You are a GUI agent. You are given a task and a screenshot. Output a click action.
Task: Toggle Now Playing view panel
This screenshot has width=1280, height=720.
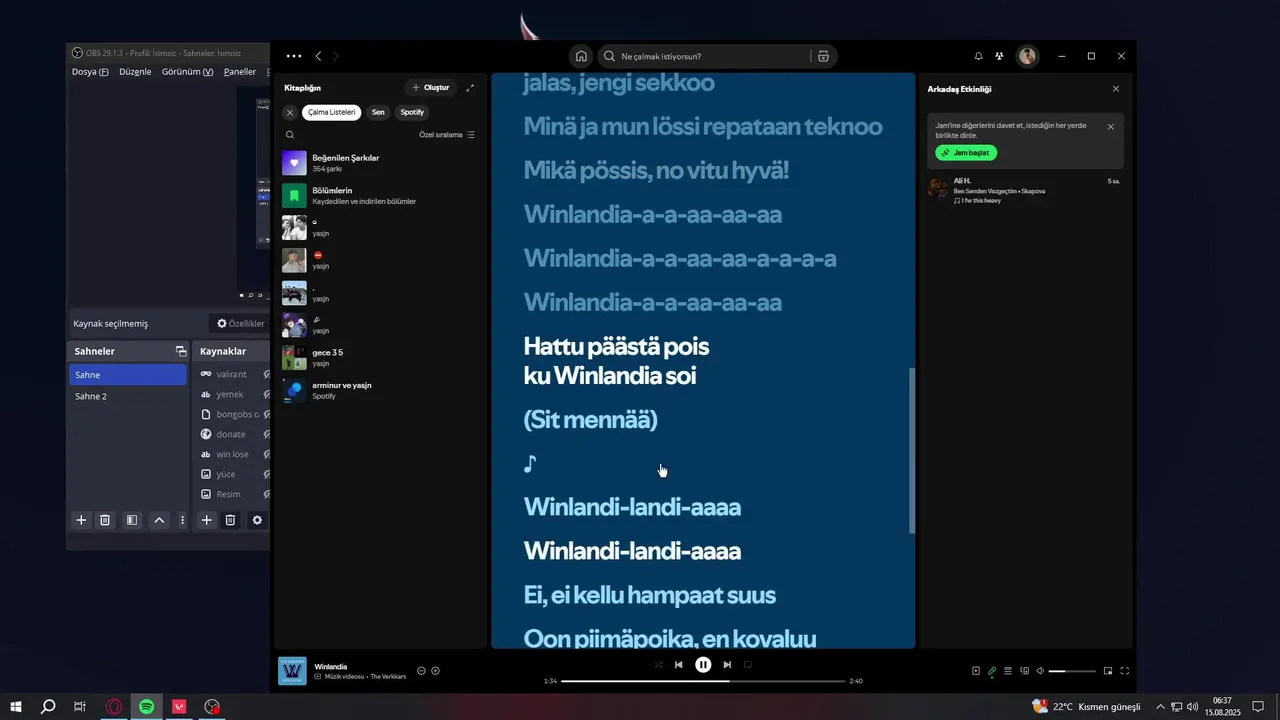pyautogui.click(x=976, y=671)
